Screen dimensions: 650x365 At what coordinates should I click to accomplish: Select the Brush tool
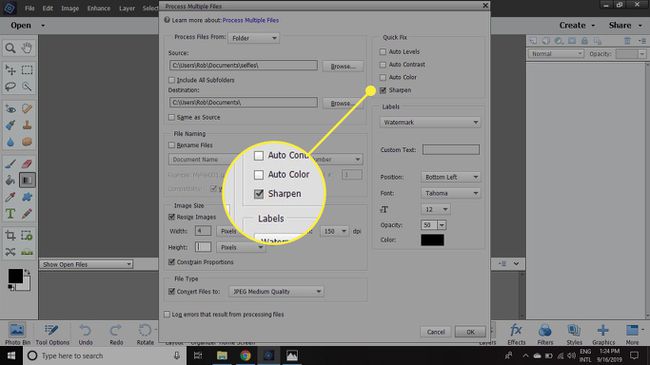click(x=10, y=164)
